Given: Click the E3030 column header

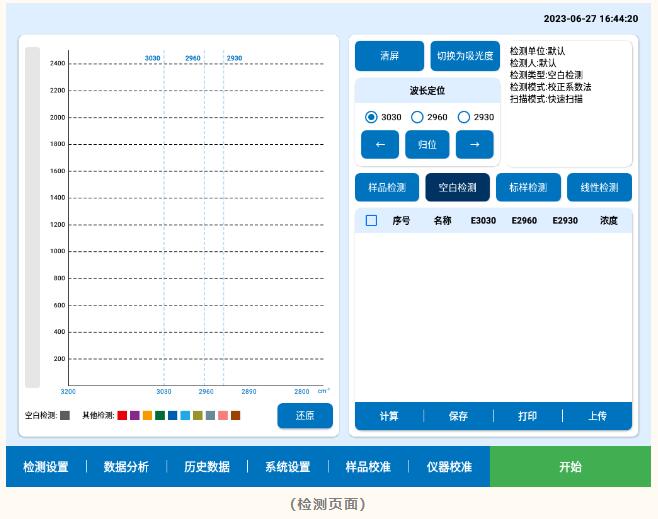Looking at the screenshot, I should (483, 220).
